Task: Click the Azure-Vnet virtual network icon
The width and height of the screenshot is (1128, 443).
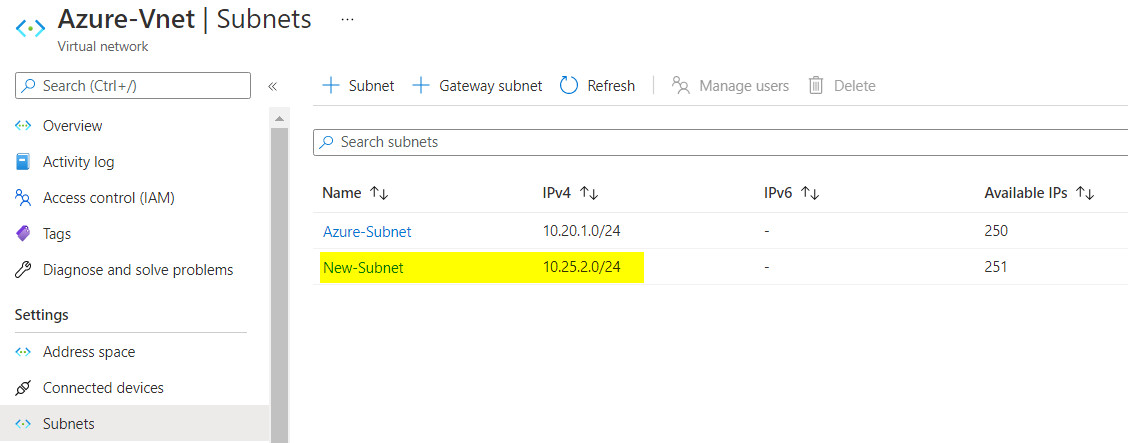Action: pos(30,29)
